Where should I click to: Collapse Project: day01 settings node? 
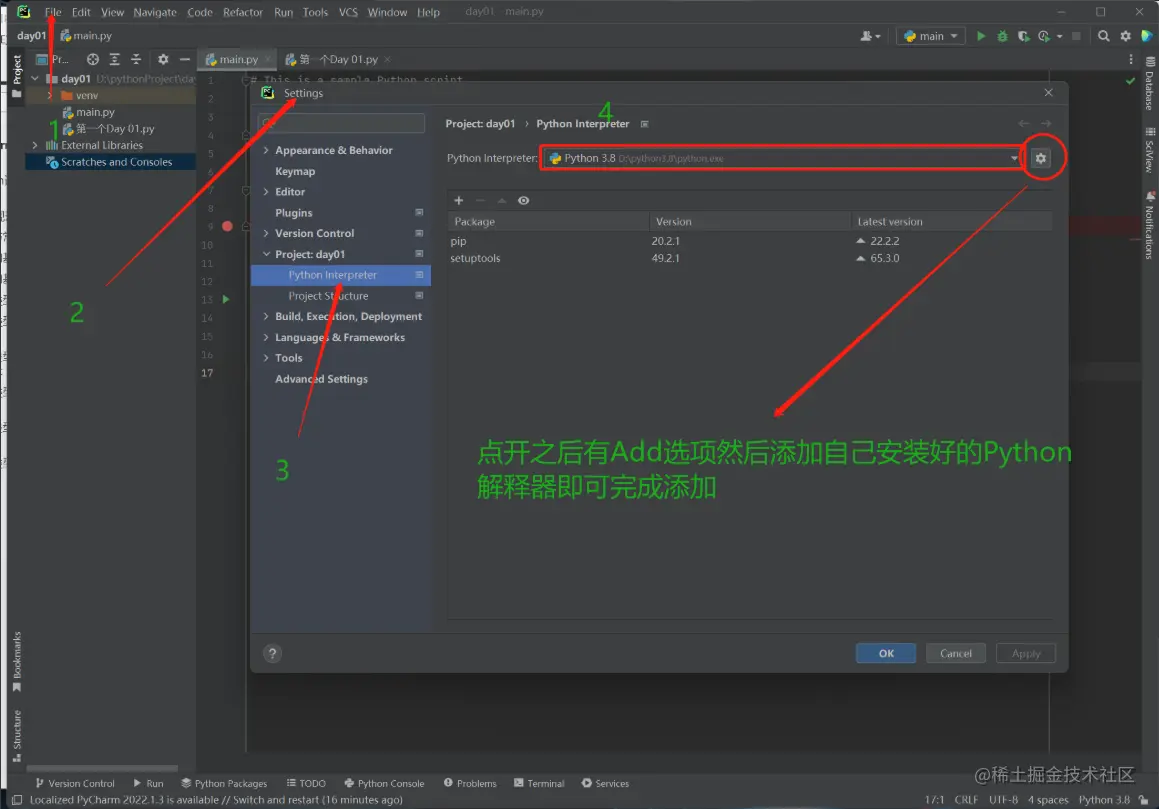point(266,254)
